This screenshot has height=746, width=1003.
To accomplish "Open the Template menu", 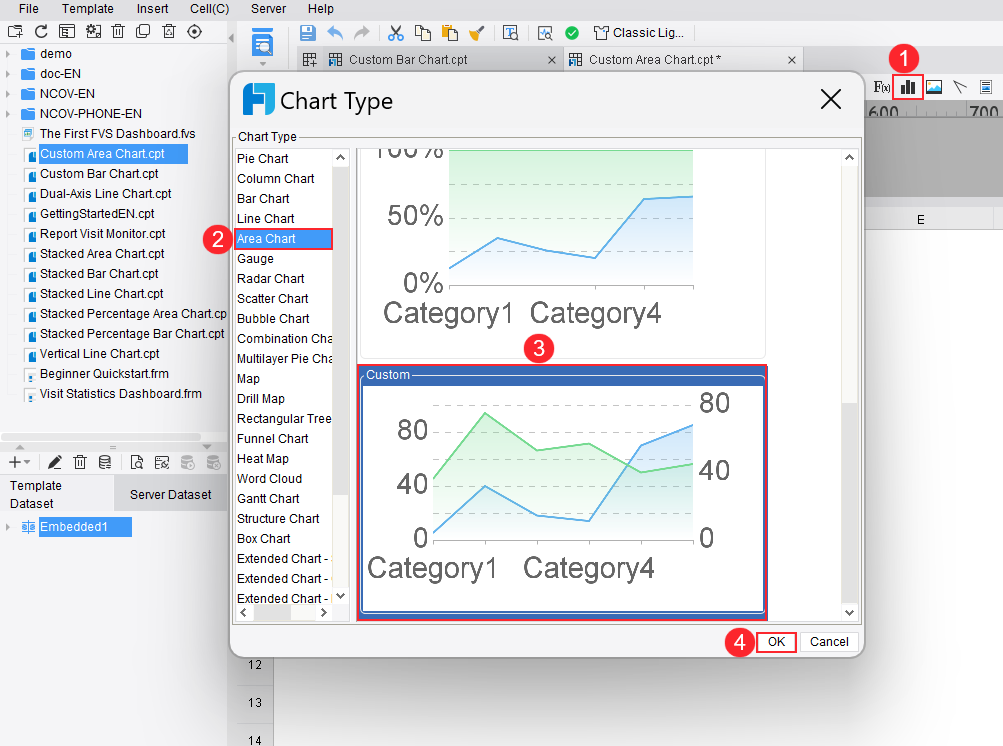I will click(x=88, y=9).
